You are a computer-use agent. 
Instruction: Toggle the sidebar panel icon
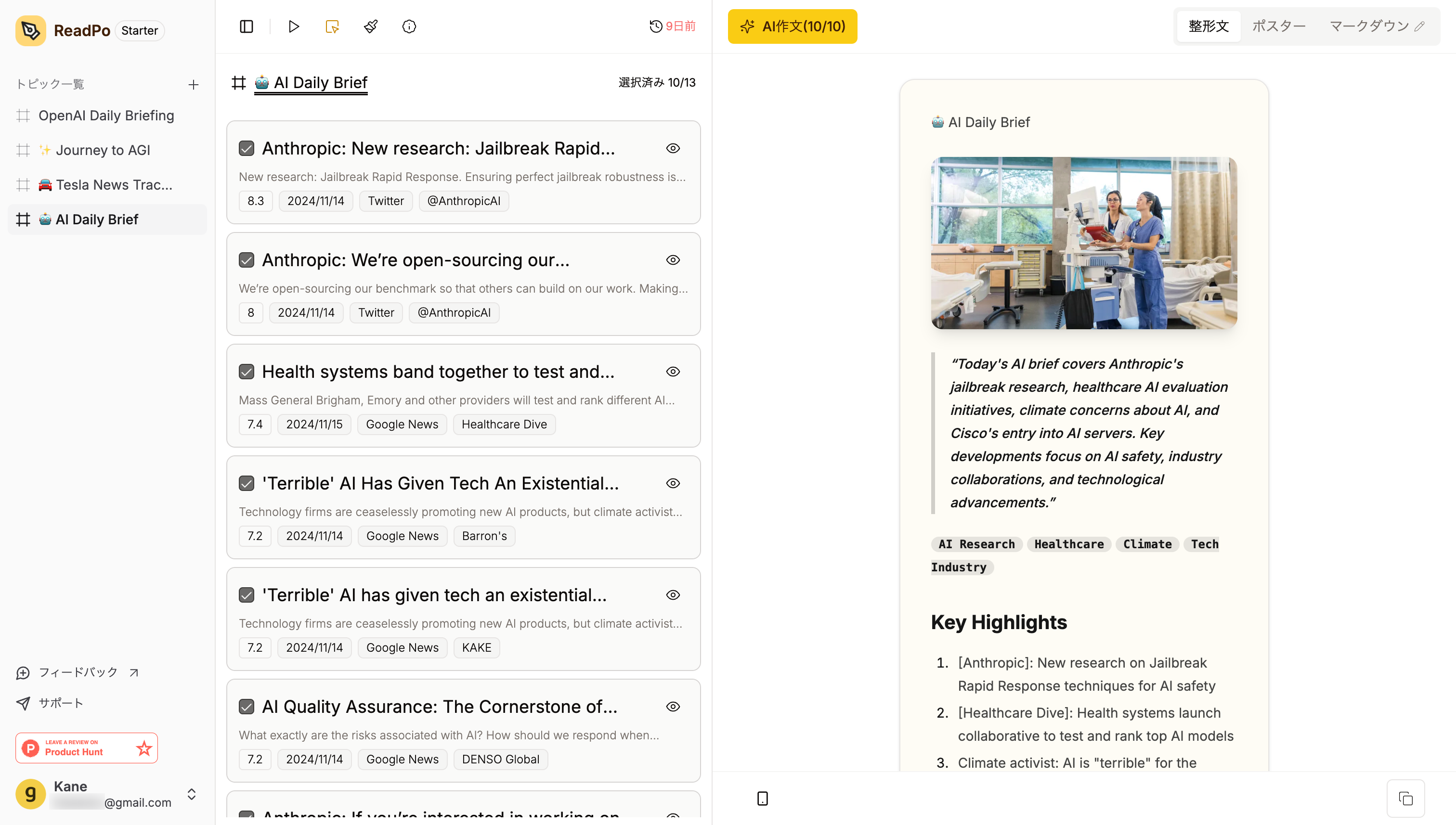[246, 26]
